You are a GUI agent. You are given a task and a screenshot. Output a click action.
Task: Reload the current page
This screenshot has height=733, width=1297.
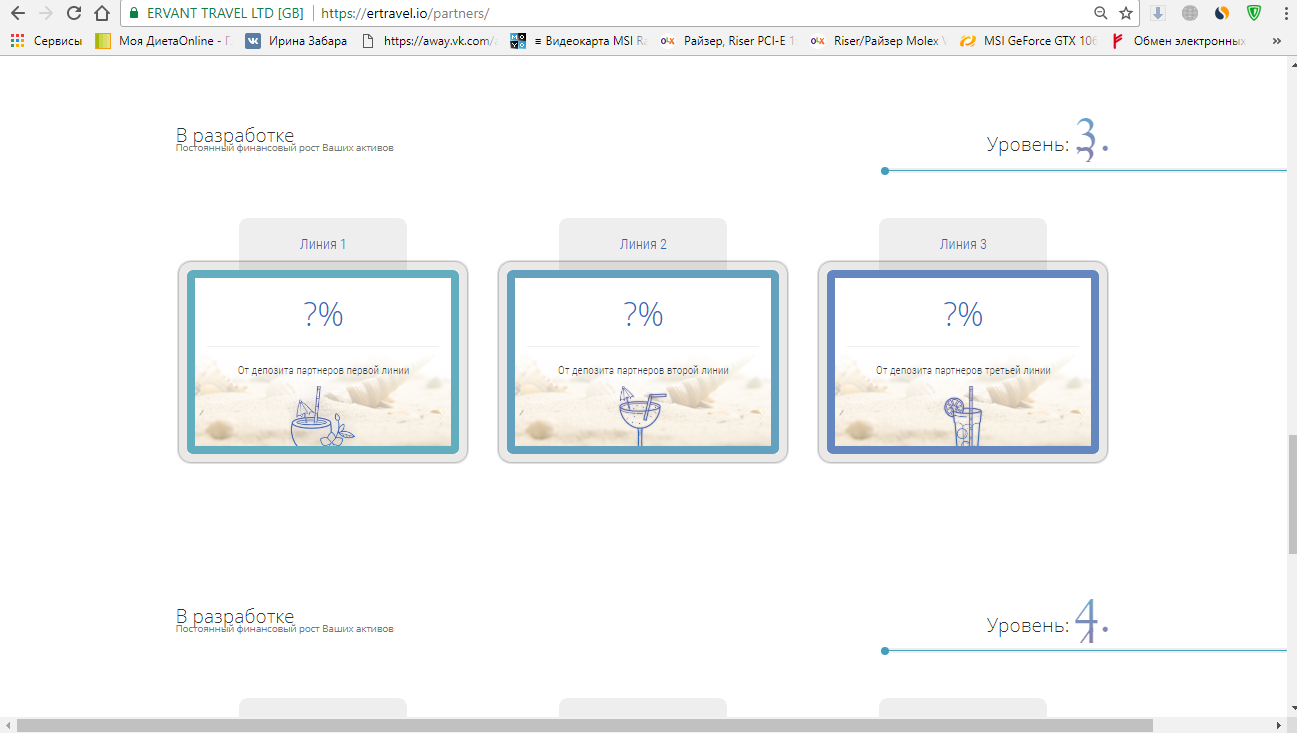pyautogui.click(x=73, y=13)
